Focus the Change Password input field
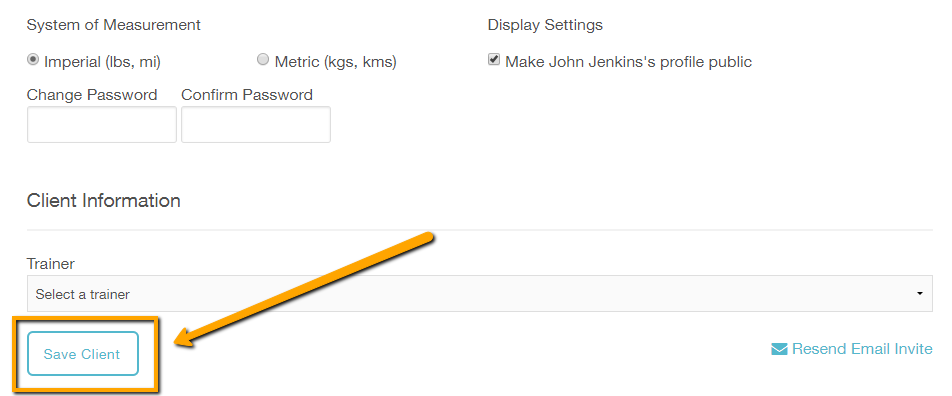The height and width of the screenshot is (396, 952). coord(102,125)
